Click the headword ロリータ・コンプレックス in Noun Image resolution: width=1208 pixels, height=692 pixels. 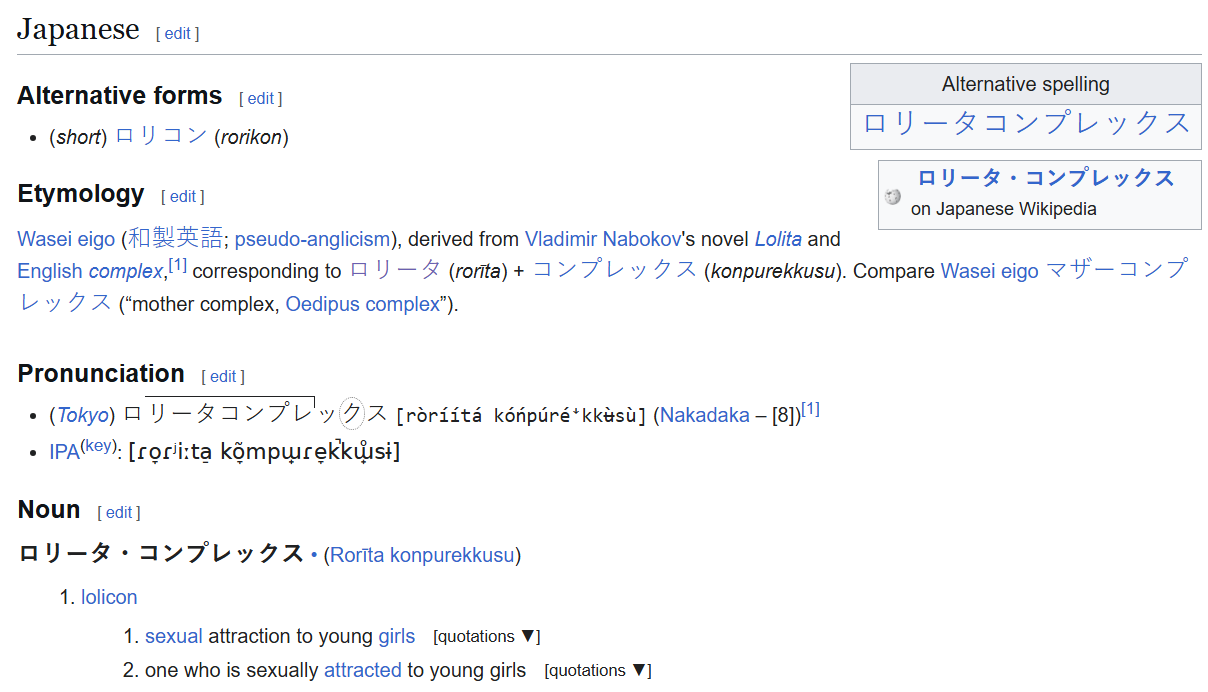coord(161,554)
